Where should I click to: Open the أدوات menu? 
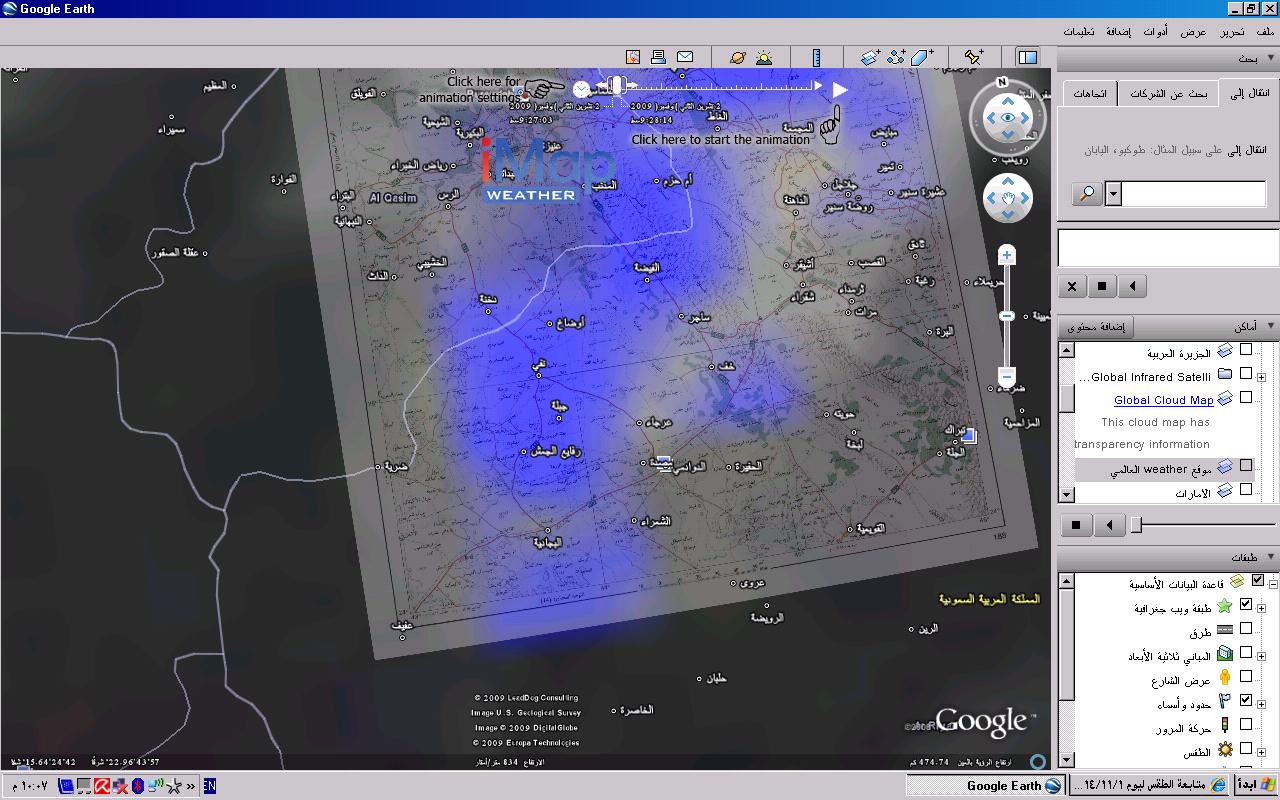pyautogui.click(x=1156, y=32)
